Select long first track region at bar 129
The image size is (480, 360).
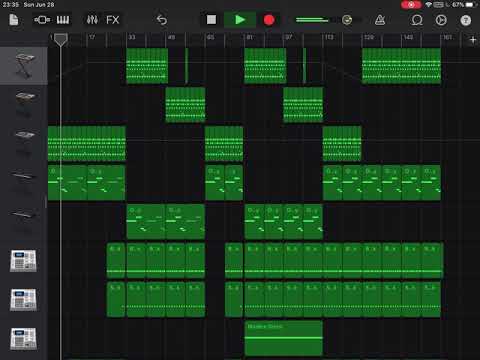401,66
